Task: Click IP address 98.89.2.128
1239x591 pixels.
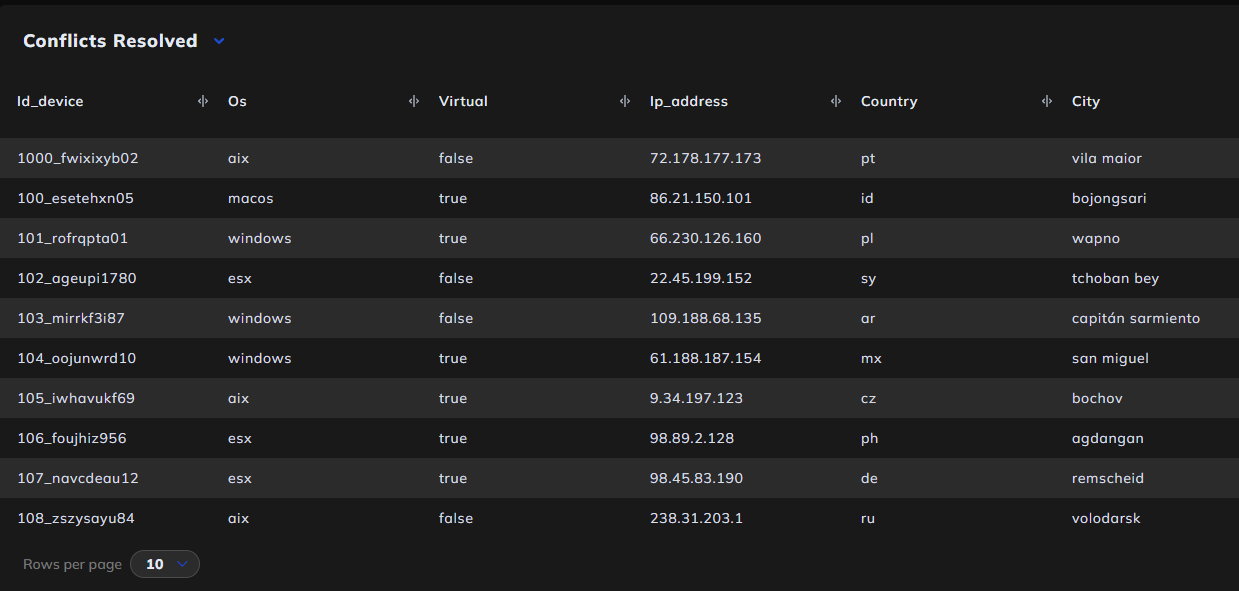Action: (x=692, y=438)
